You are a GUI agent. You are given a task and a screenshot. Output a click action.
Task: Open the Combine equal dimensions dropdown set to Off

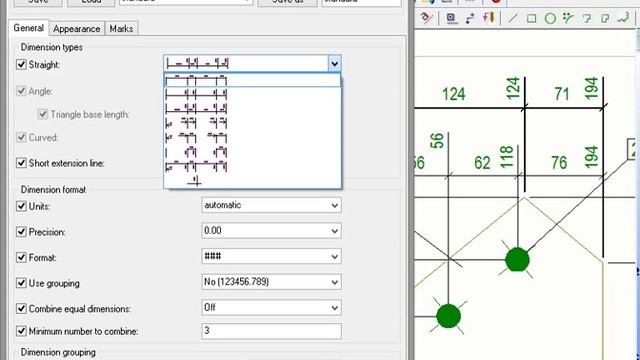pos(271,308)
